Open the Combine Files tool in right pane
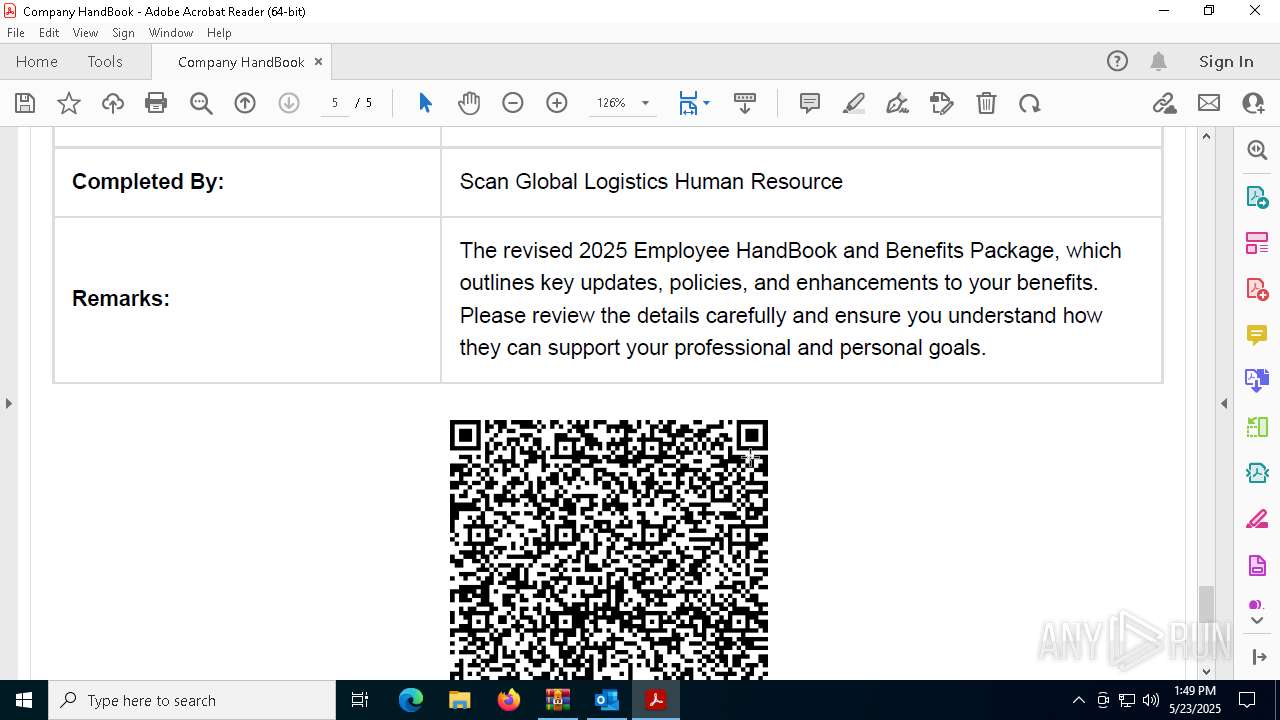The image size is (1280, 720). tap(1257, 381)
